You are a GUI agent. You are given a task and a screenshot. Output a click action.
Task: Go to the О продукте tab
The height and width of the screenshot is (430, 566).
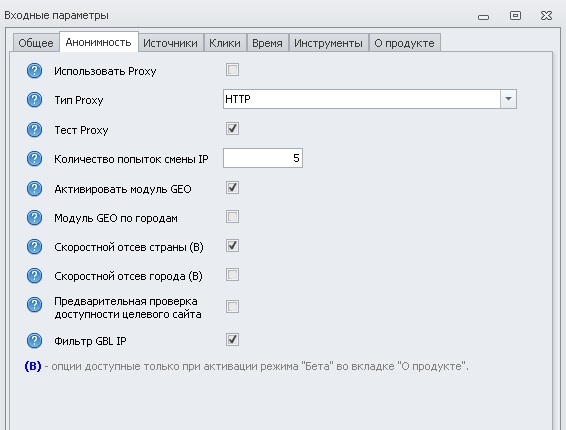[404, 43]
